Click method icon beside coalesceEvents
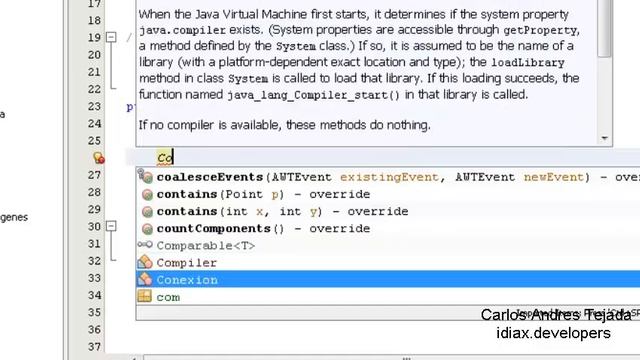This screenshot has width=640, height=360. 146,177
